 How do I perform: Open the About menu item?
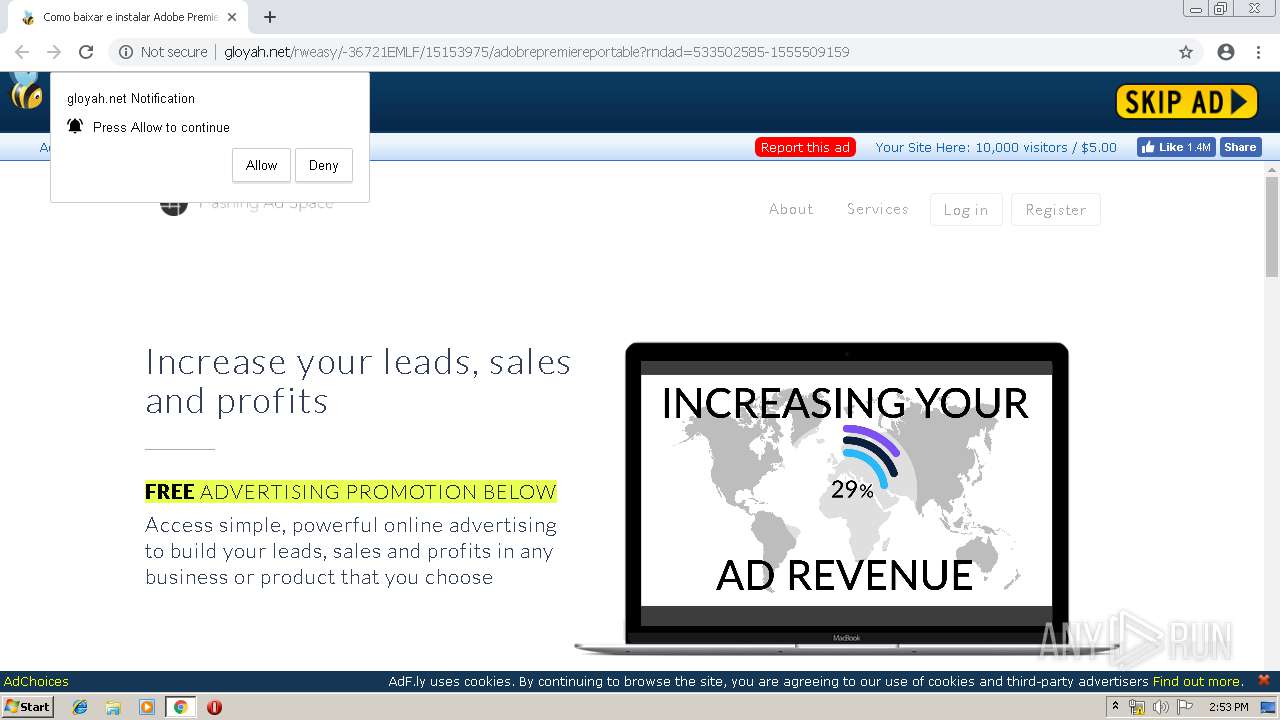(x=791, y=209)
